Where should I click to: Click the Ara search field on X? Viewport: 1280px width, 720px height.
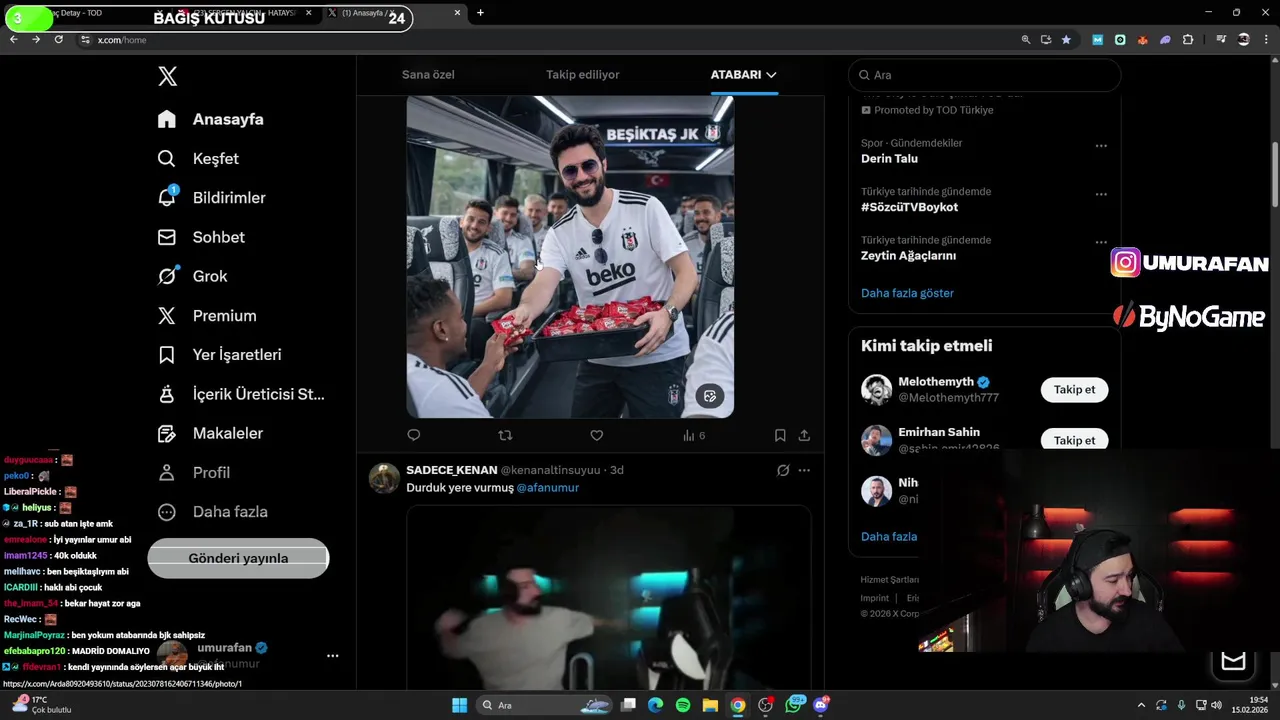984,75
